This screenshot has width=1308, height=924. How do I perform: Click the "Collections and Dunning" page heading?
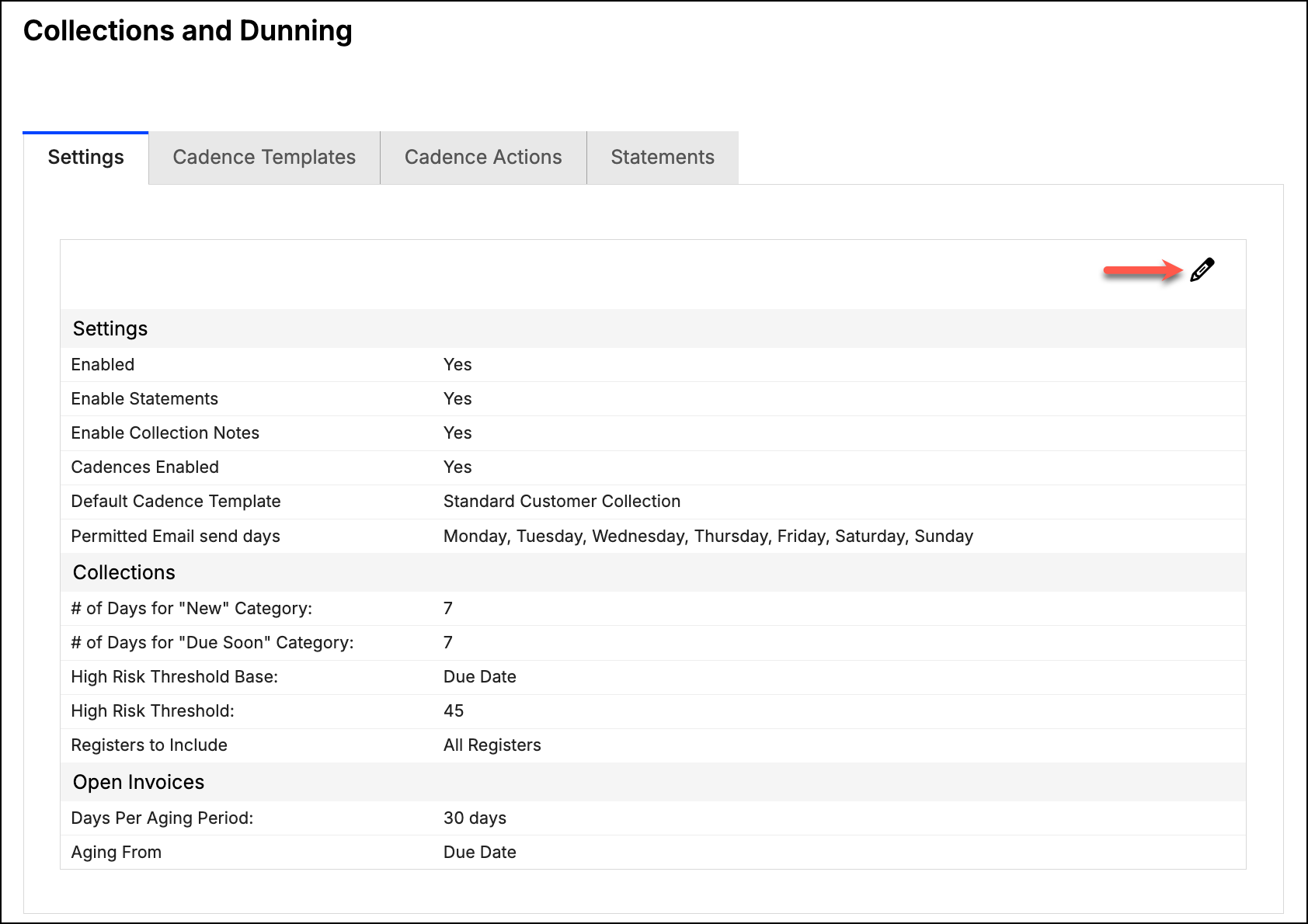[x=188, y=31]
